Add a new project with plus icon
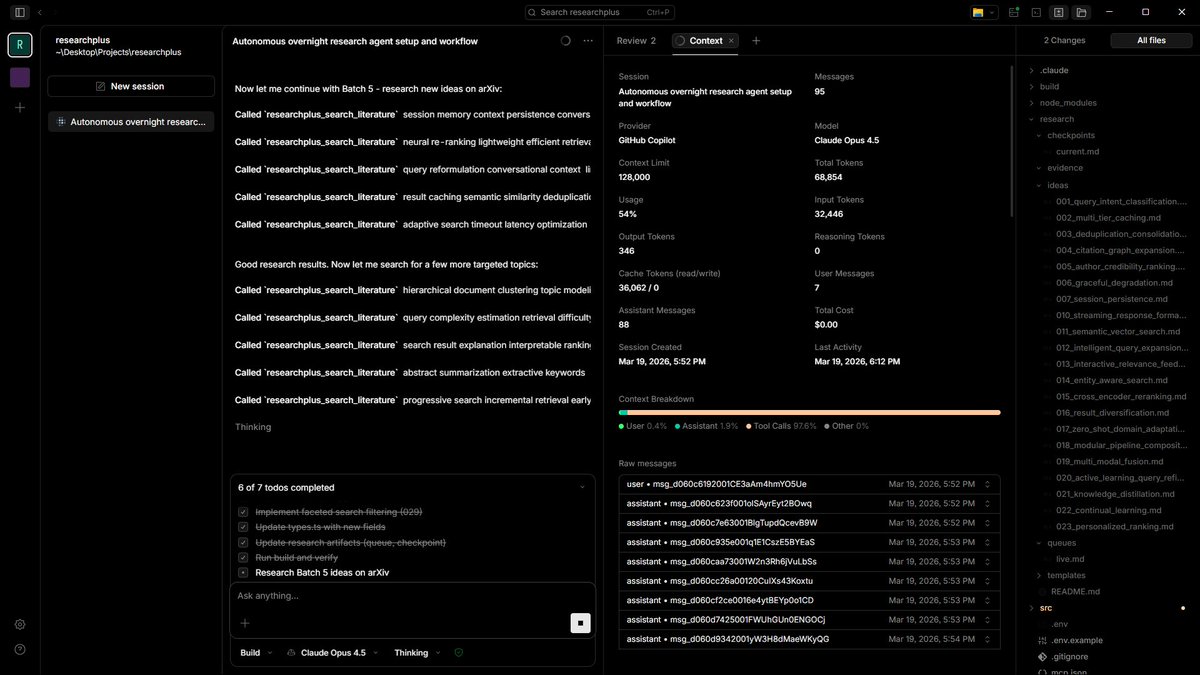This screenshot has width=1200, height=675. point(20,107)
